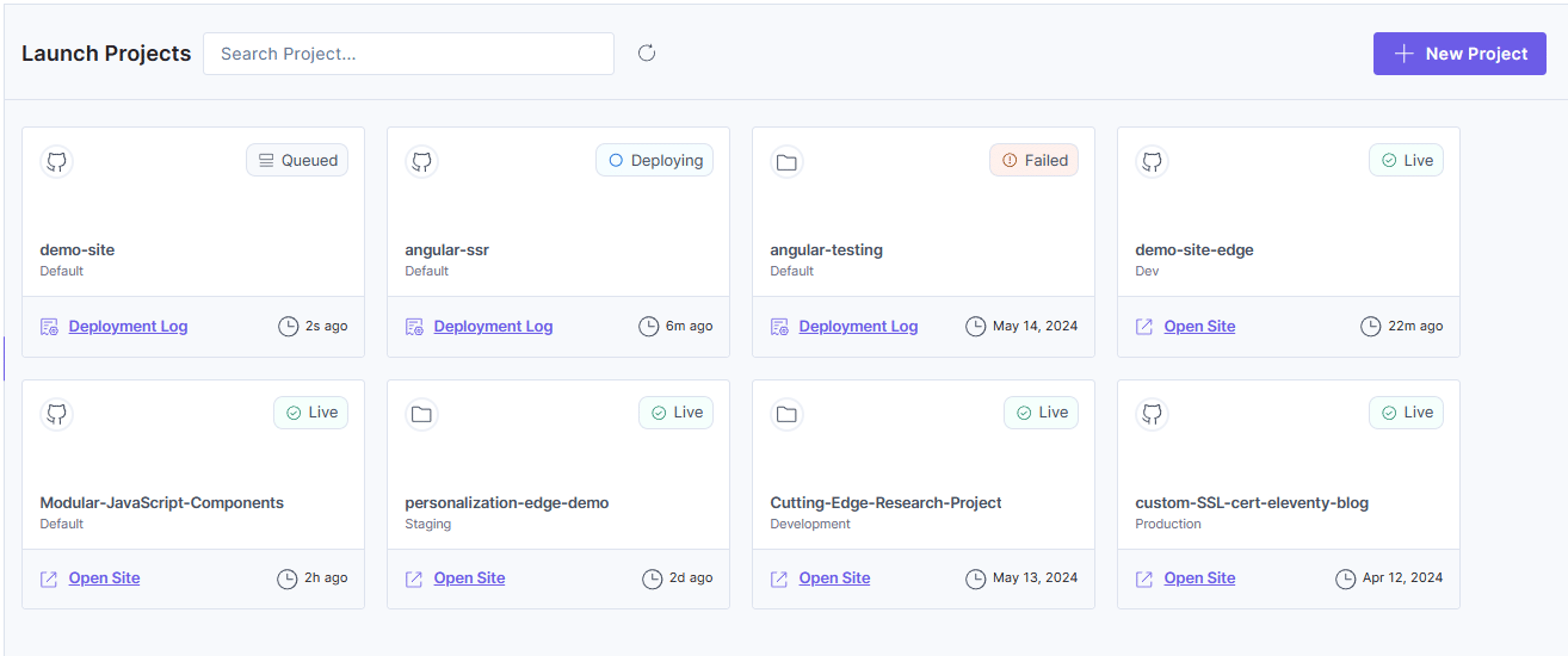Click clock icon beside May 14, 2024
Screen dimensions: 1568x656
tap(976, 327)
